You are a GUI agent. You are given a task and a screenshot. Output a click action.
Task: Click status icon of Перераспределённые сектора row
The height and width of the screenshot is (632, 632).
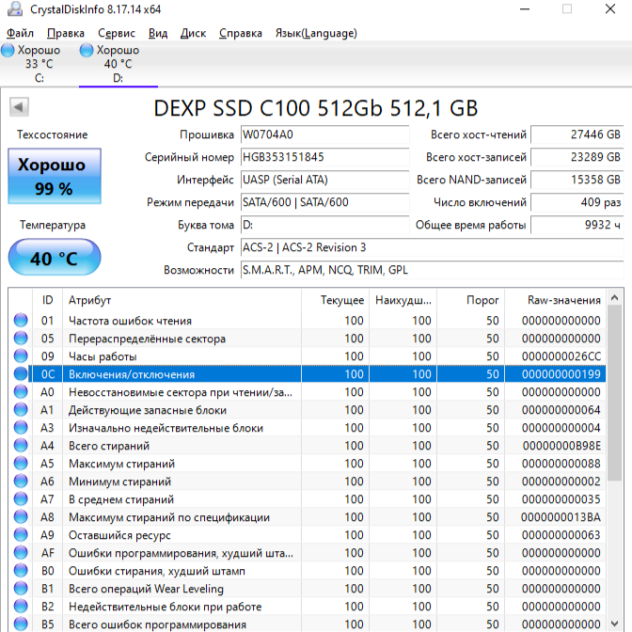[21, 338]
